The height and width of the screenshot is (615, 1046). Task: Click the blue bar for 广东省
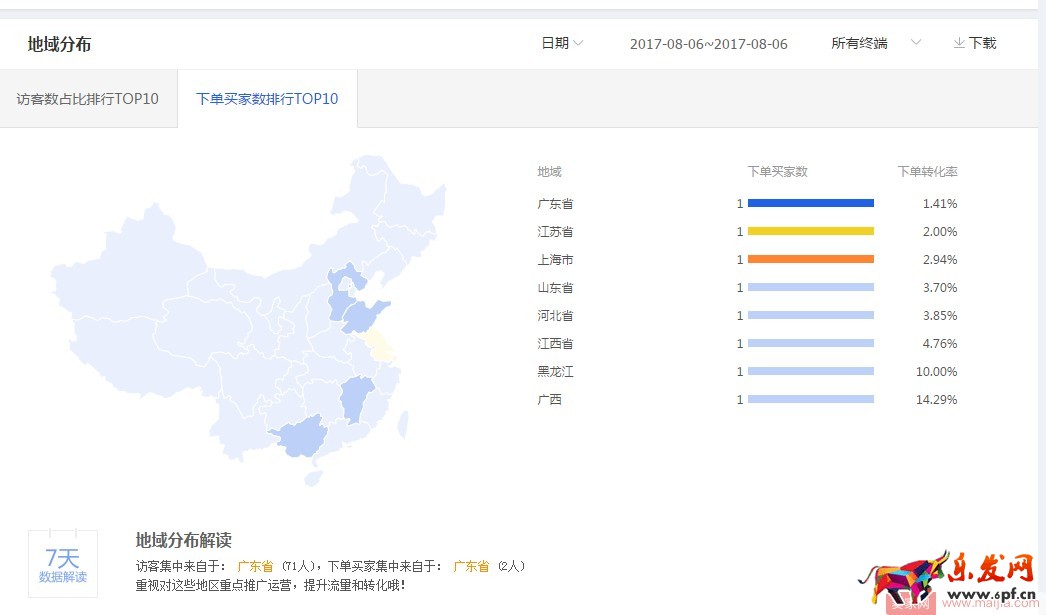pyautogui.click(x=810, y=203)
